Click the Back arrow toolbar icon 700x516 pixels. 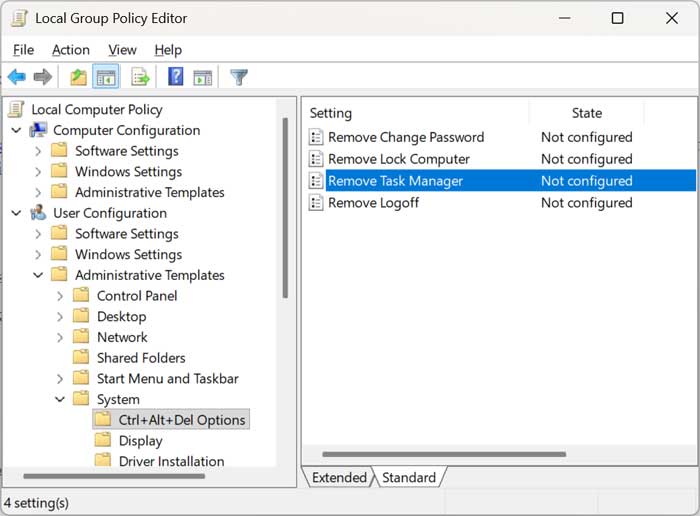tap(17, 77)
